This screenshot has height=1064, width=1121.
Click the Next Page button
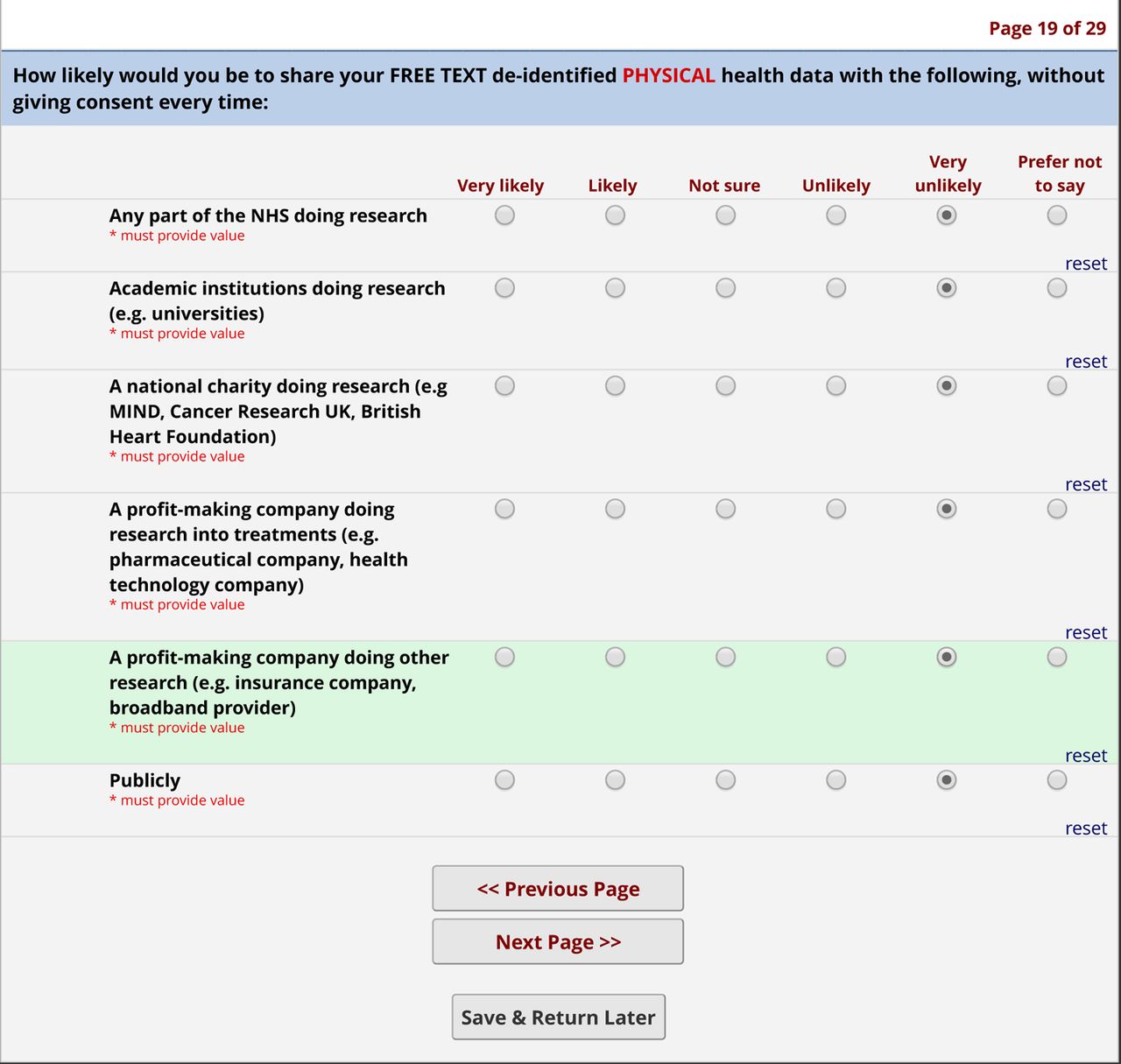tap(558, 941)
